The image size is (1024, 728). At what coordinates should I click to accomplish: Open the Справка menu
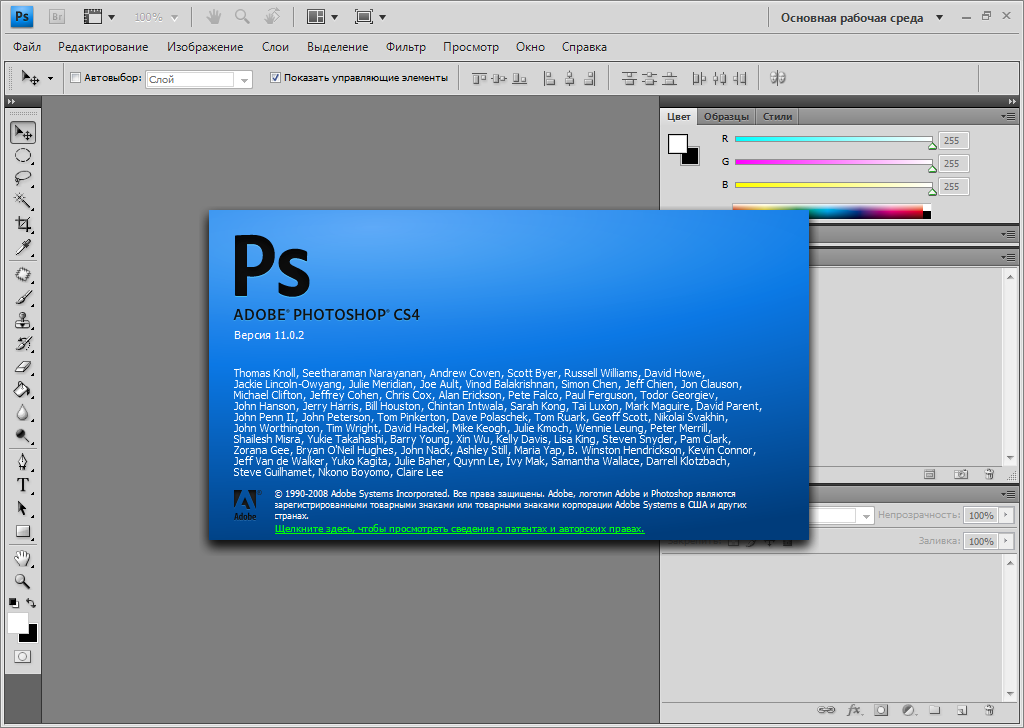coord(584,47)
